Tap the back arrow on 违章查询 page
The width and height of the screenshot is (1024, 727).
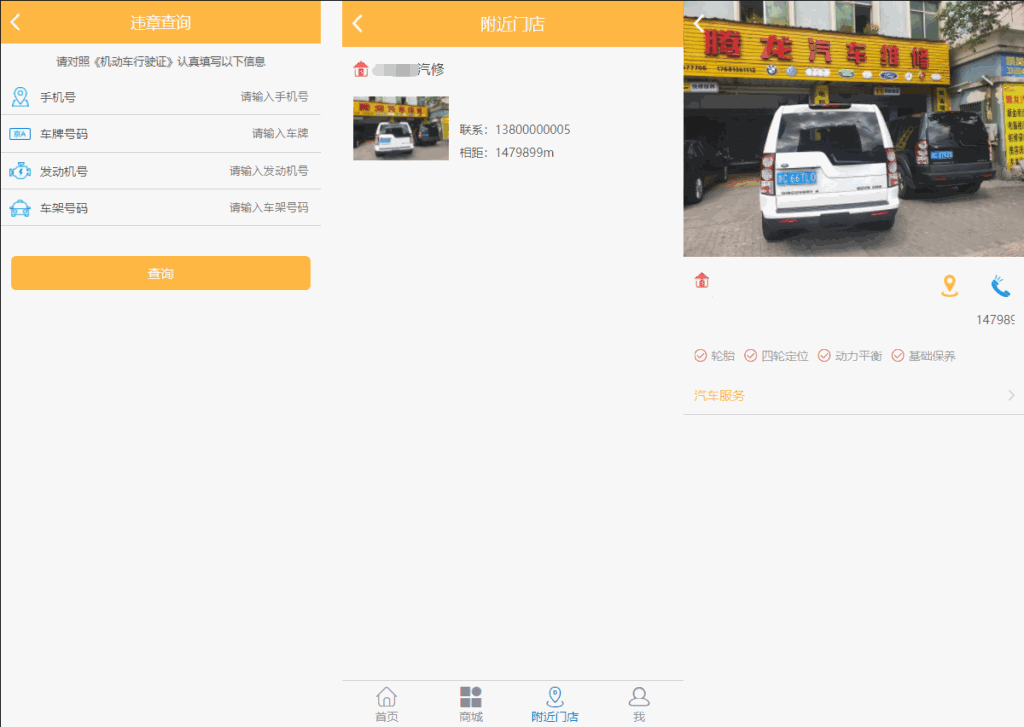pyautogui.click(x=16, y=22)
